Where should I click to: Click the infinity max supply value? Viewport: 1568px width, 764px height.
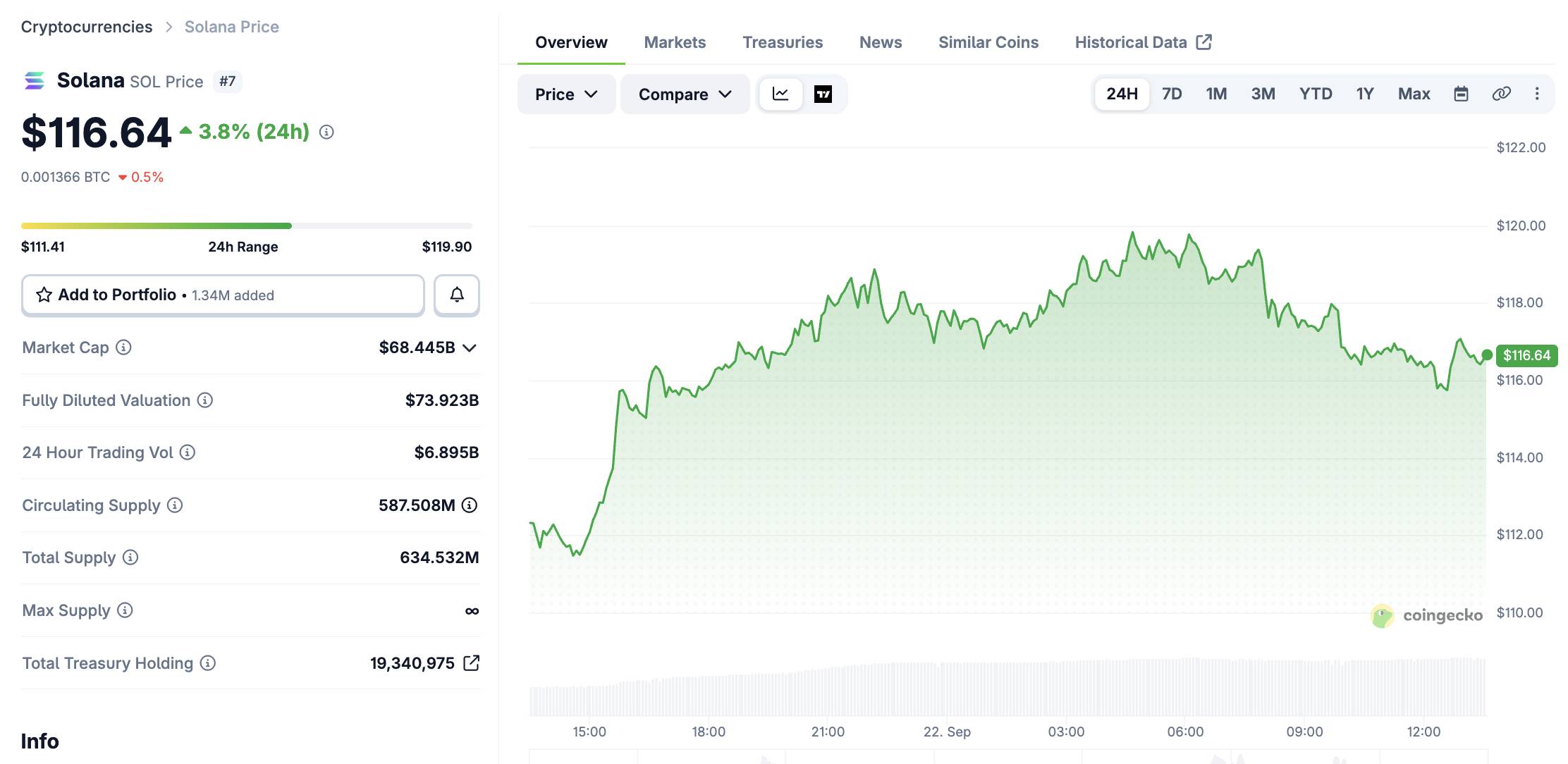click(x=472, y=611)
